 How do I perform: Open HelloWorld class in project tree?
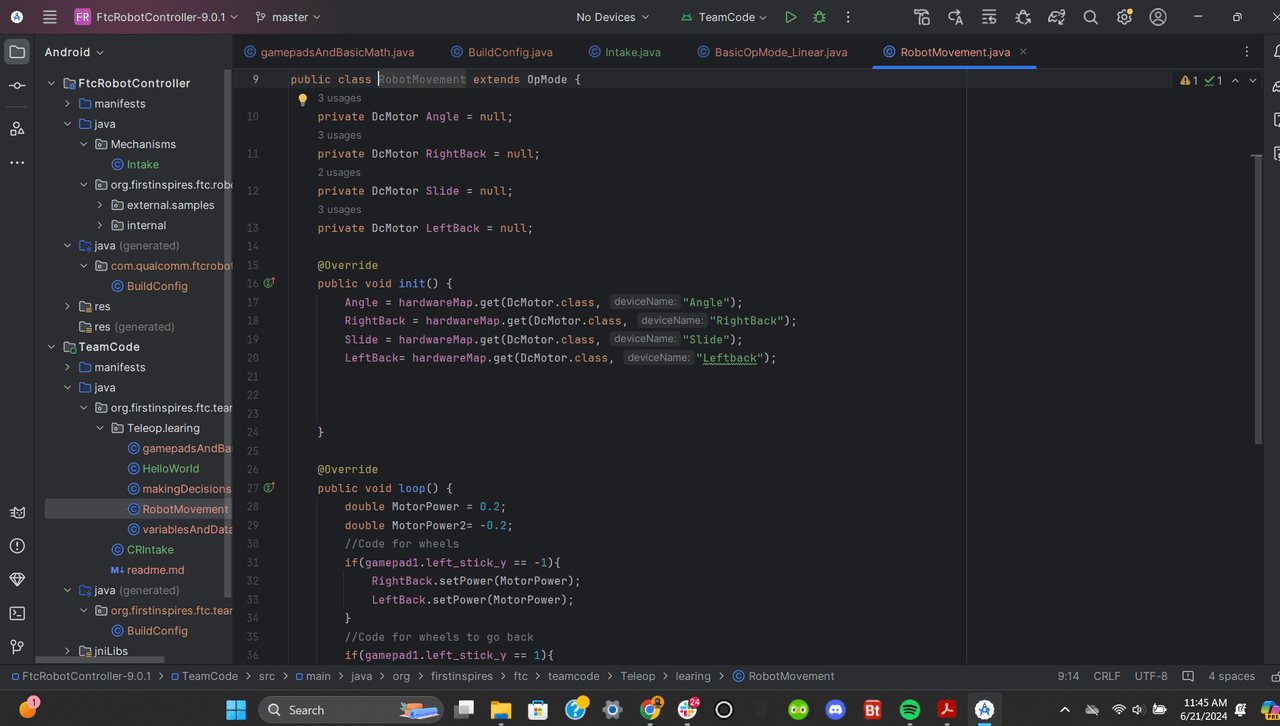(170, 468)
